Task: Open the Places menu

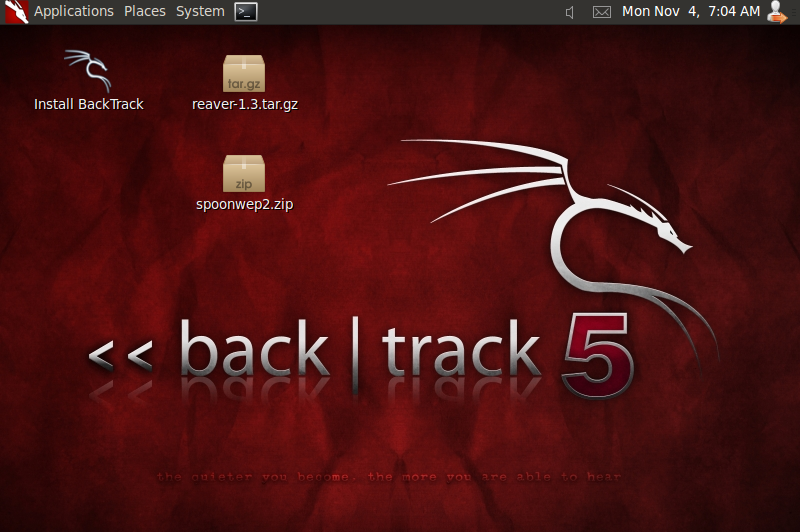Action: pos(145,11)
